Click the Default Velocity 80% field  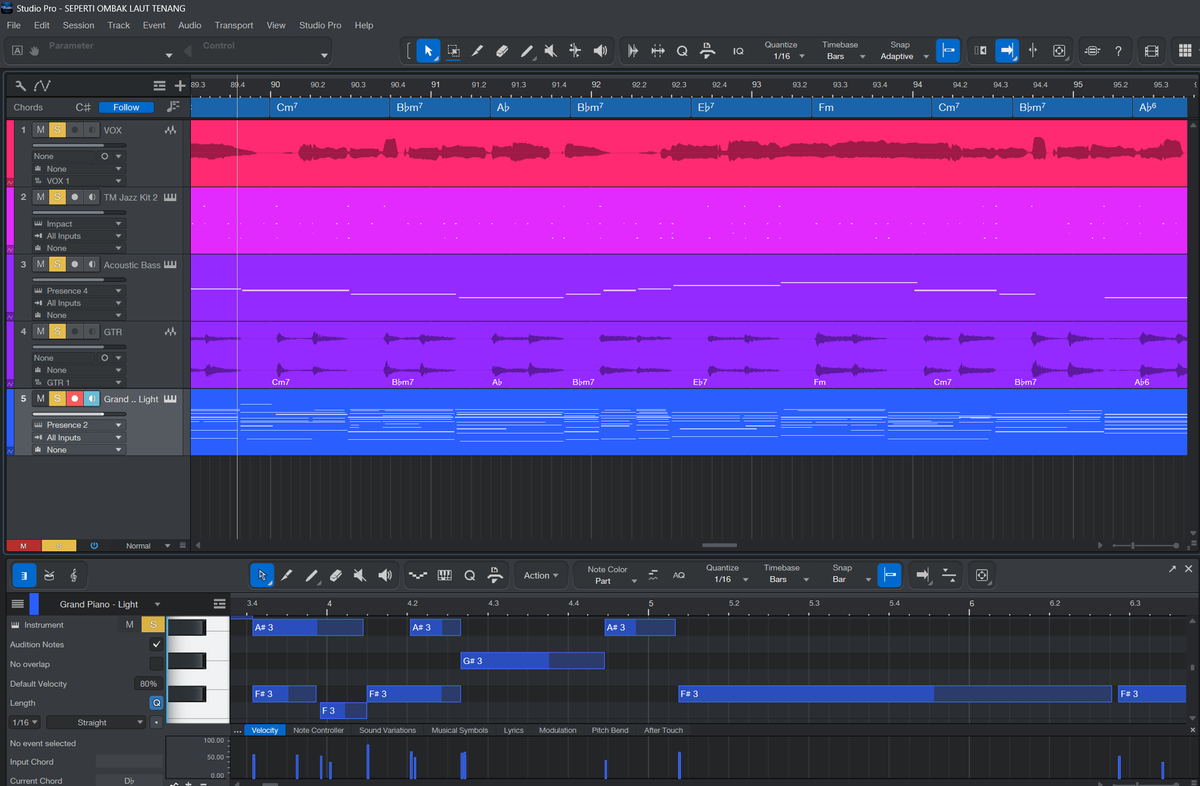[149, 684]
